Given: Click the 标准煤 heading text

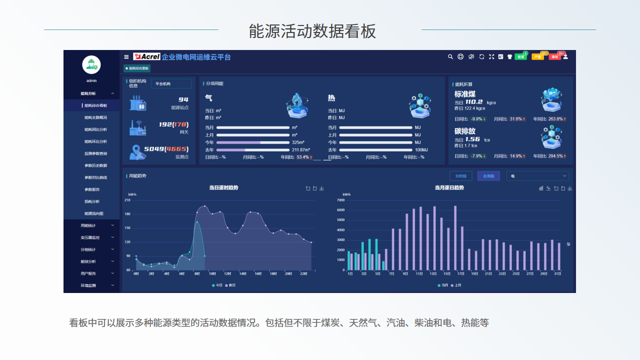Looking at the screenshot, I should [x=465, y=94].
